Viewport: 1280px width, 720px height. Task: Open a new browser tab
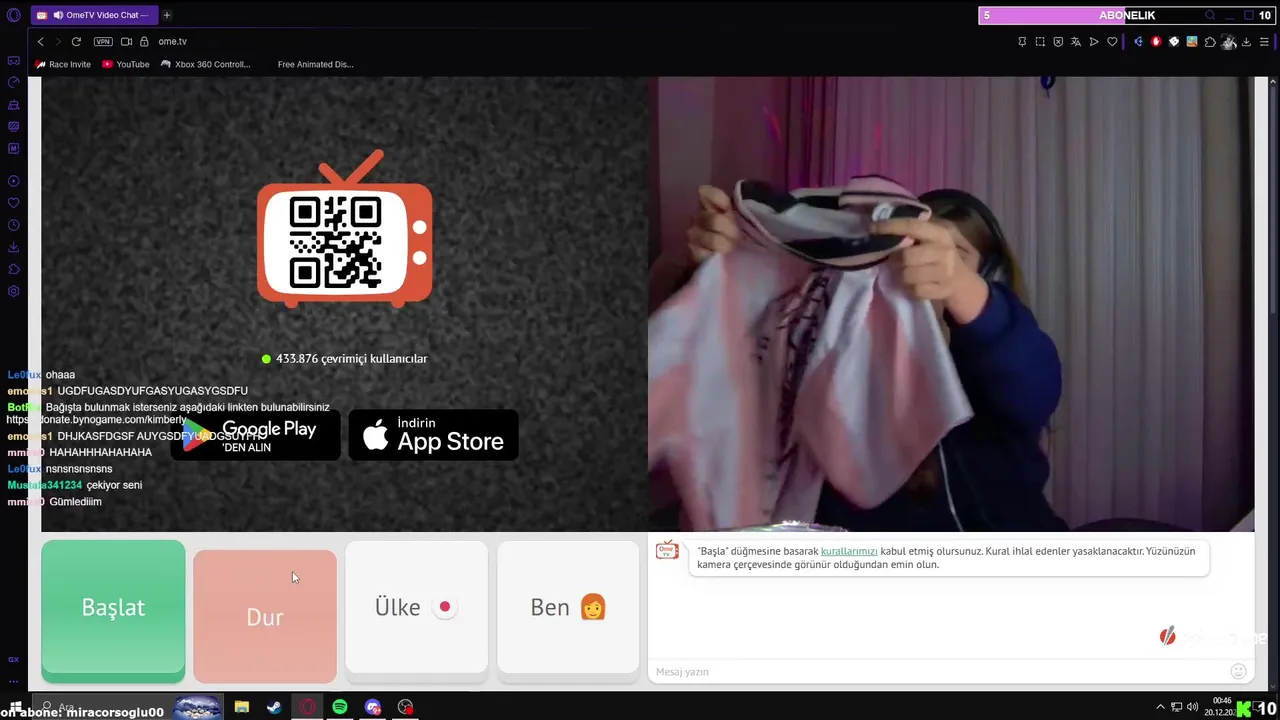coord(167,15)
